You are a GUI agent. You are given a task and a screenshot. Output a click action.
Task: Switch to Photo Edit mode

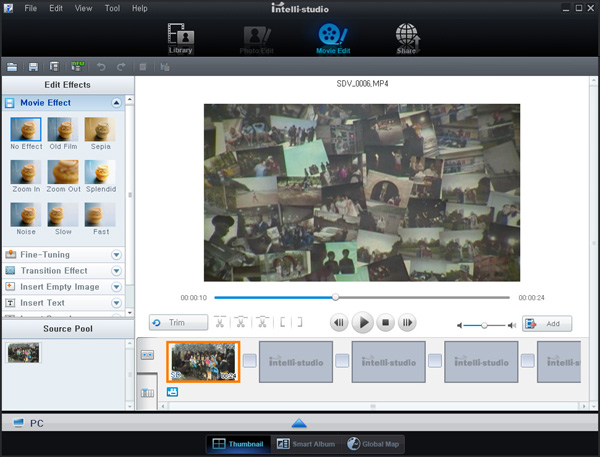pos(257,40)
